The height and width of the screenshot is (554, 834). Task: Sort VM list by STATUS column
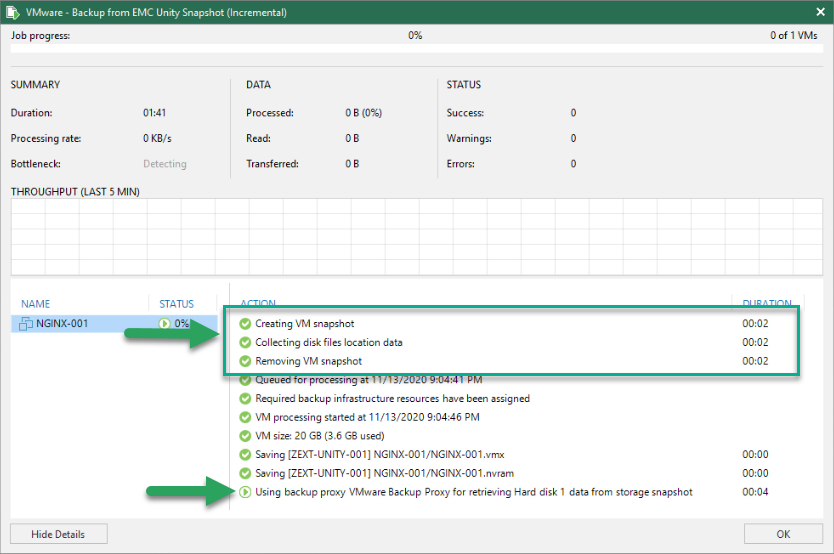click(177, 304)
